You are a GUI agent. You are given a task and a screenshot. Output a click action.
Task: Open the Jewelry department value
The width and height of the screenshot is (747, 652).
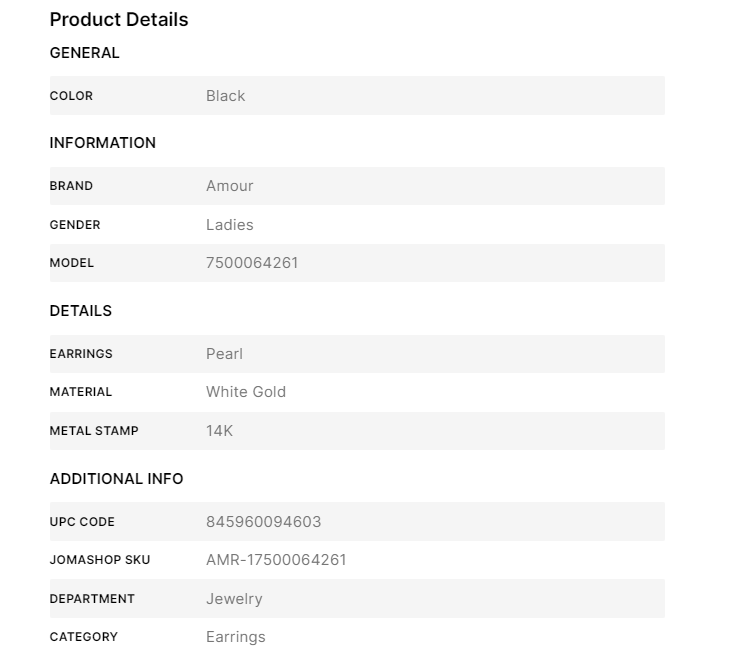pyautogui.click(x=234, y=599)
